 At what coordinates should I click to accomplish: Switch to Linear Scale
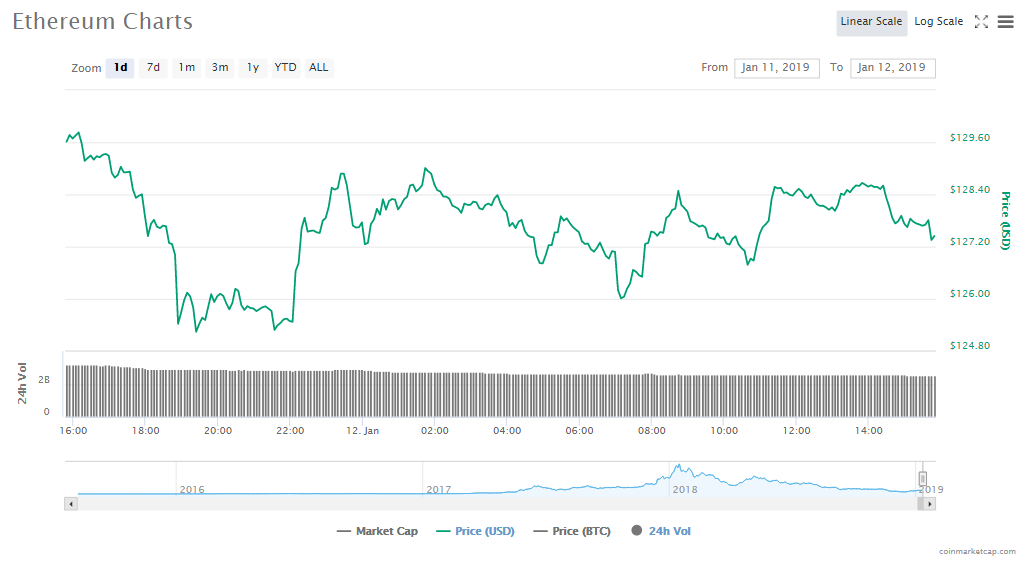pos(871,22)
